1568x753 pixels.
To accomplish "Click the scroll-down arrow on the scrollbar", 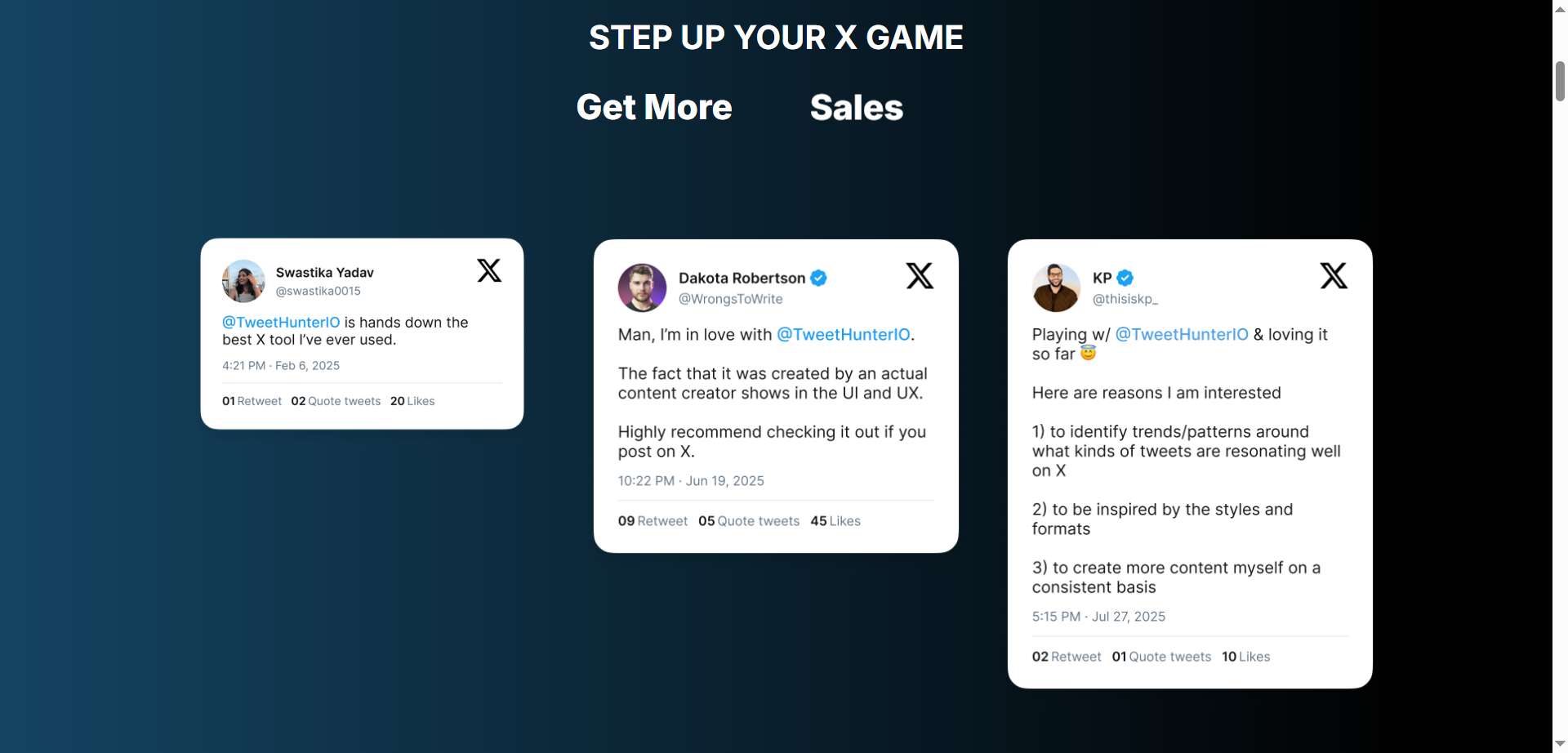I will point(1558,744).
